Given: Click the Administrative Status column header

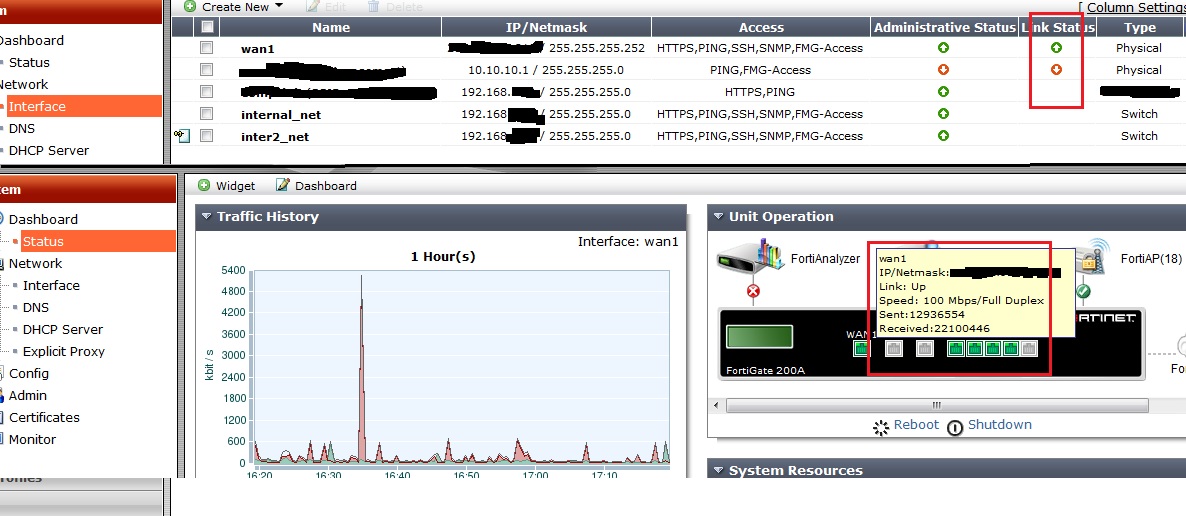Looking at the screenshot, I should click(944, 27).
